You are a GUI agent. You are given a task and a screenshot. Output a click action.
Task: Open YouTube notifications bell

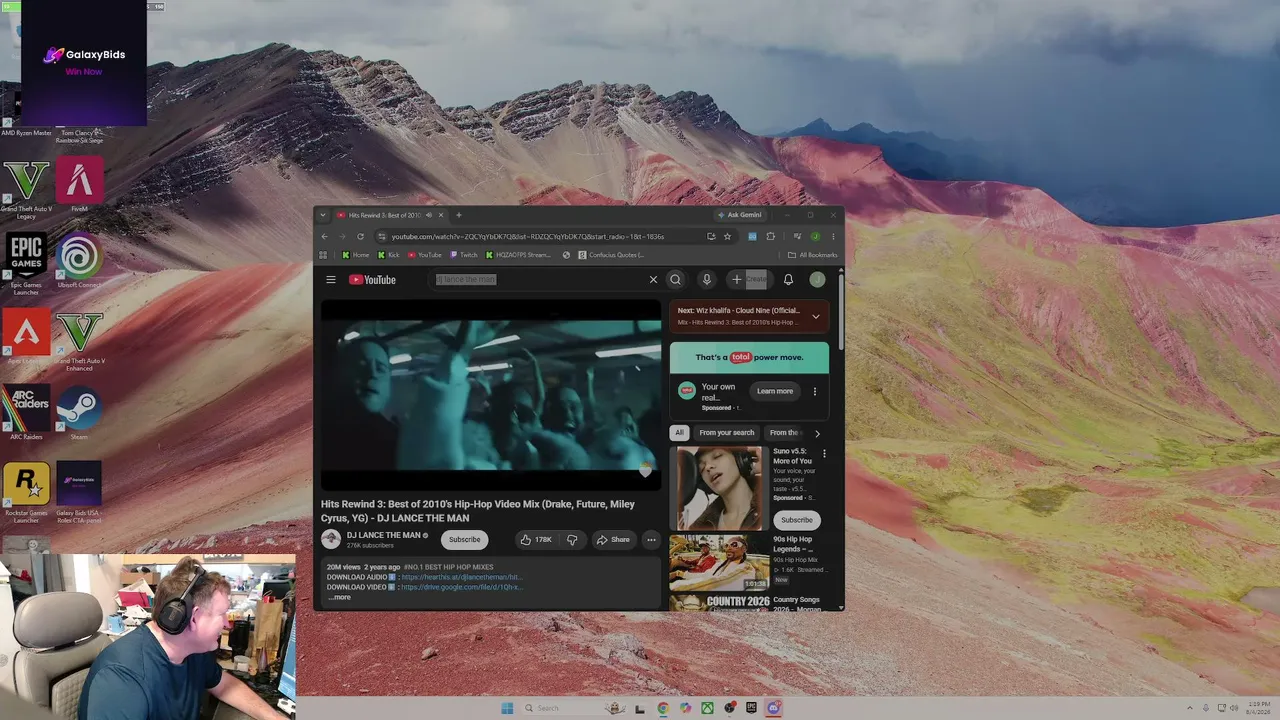point(788,280)
